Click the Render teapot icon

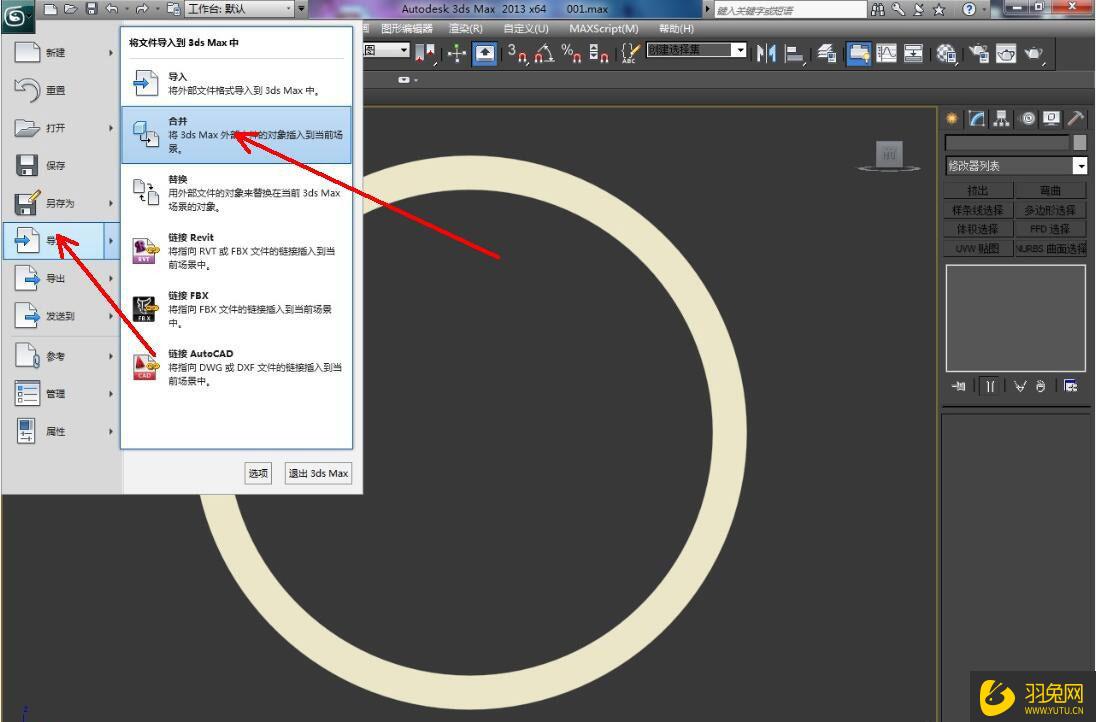tap(1033, 54)
